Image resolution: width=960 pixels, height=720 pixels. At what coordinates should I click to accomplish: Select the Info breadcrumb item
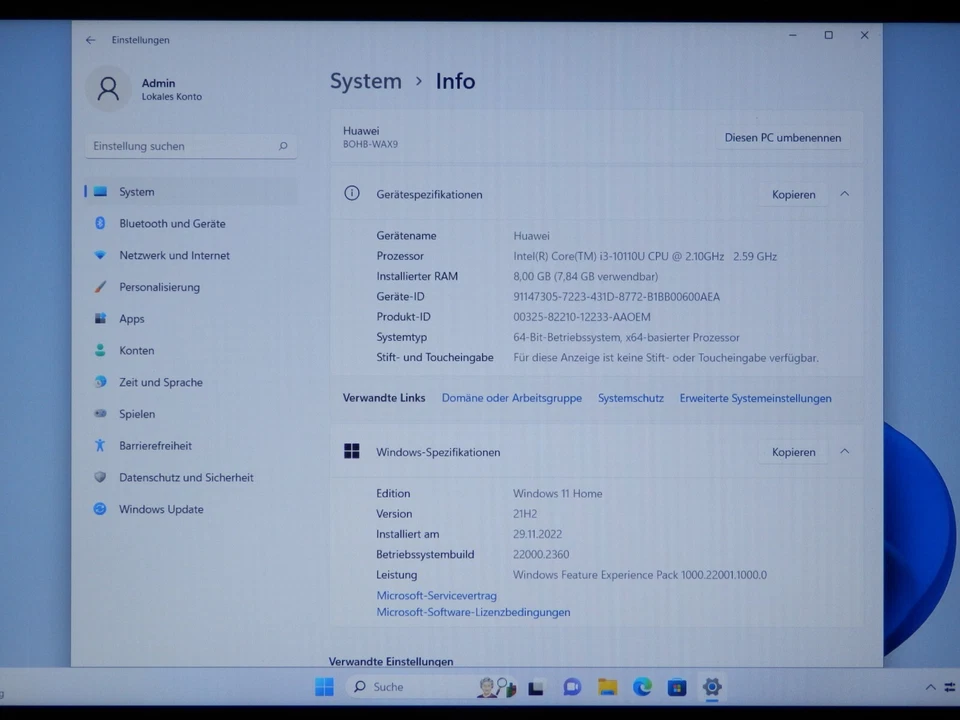coord(455,81)
